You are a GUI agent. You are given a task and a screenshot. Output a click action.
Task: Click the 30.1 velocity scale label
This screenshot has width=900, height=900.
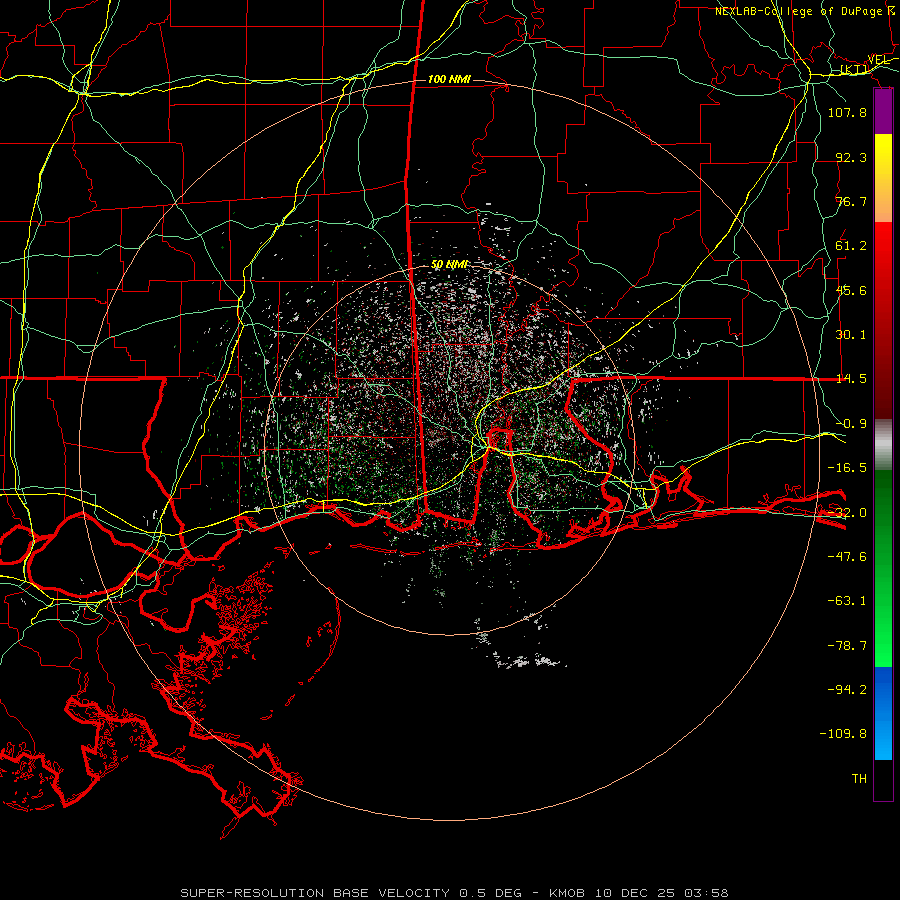tap(851, 335)
